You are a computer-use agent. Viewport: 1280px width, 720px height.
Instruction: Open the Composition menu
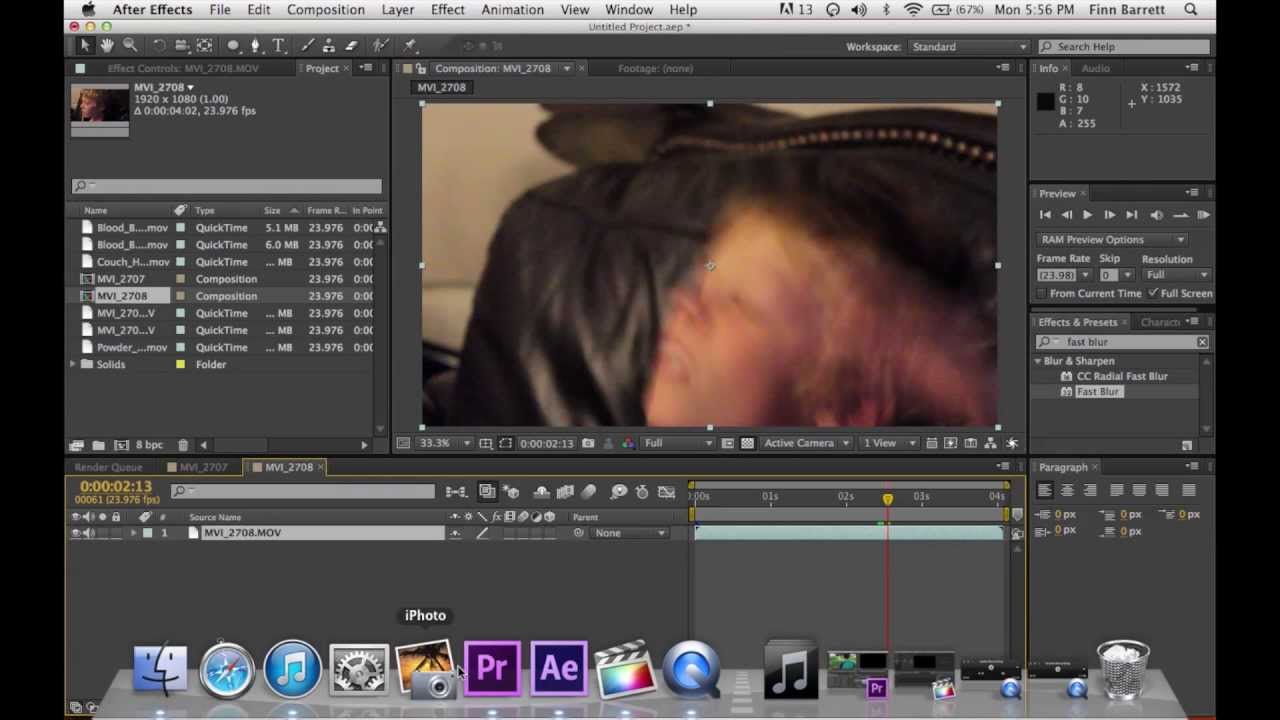tap(325, 10)
